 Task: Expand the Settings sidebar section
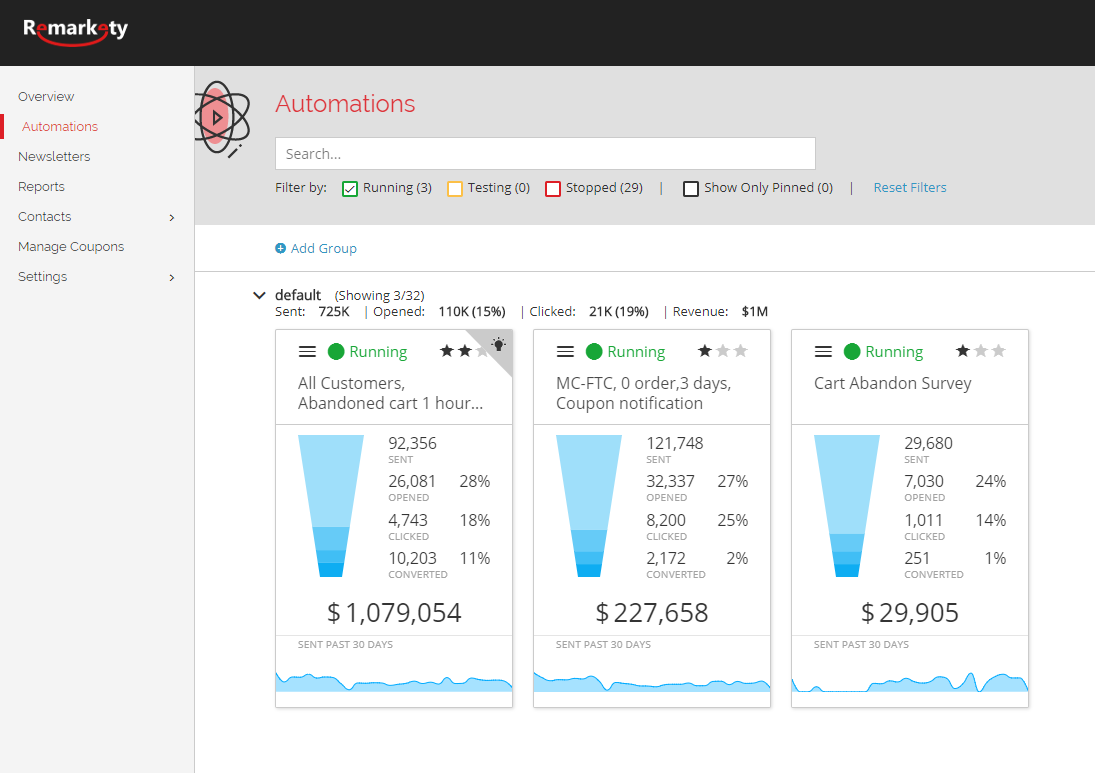click(x=42, y=277)
